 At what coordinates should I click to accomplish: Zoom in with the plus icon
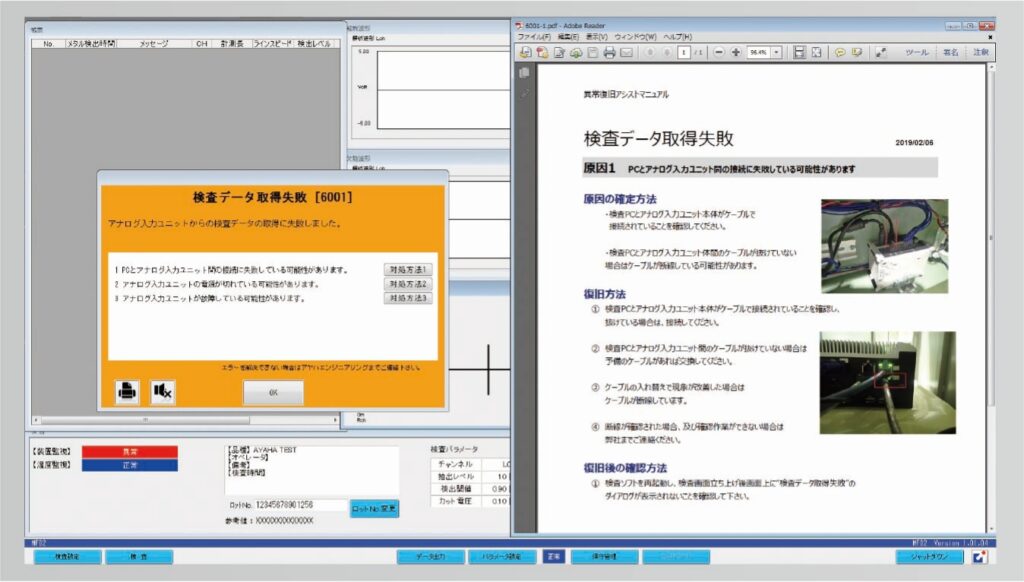[x=736, y=53]
